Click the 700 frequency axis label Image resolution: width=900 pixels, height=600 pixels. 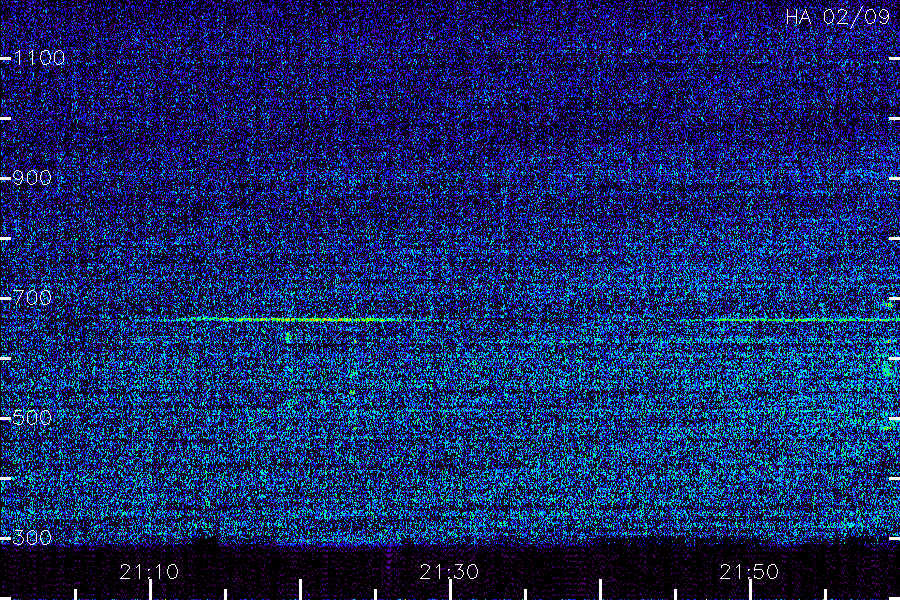(32, 298)
